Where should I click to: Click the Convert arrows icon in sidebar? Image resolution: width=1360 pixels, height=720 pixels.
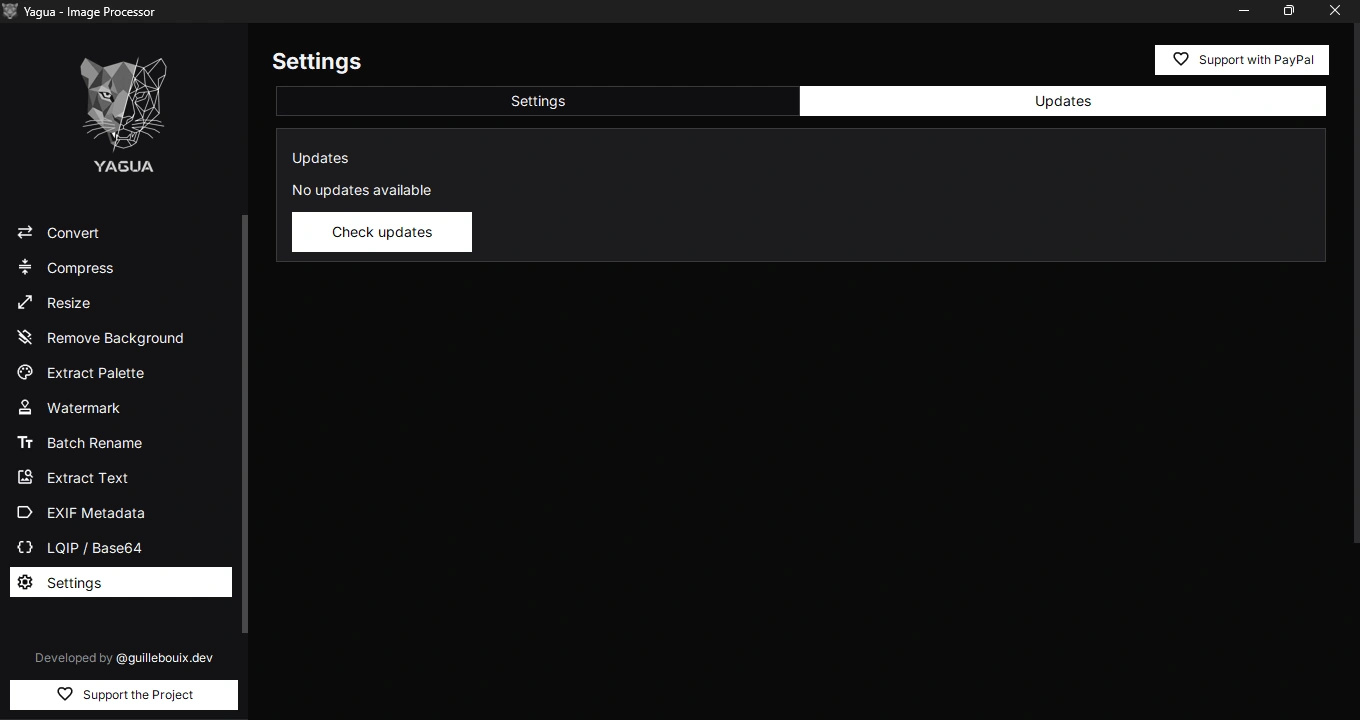tap(25, 232)
